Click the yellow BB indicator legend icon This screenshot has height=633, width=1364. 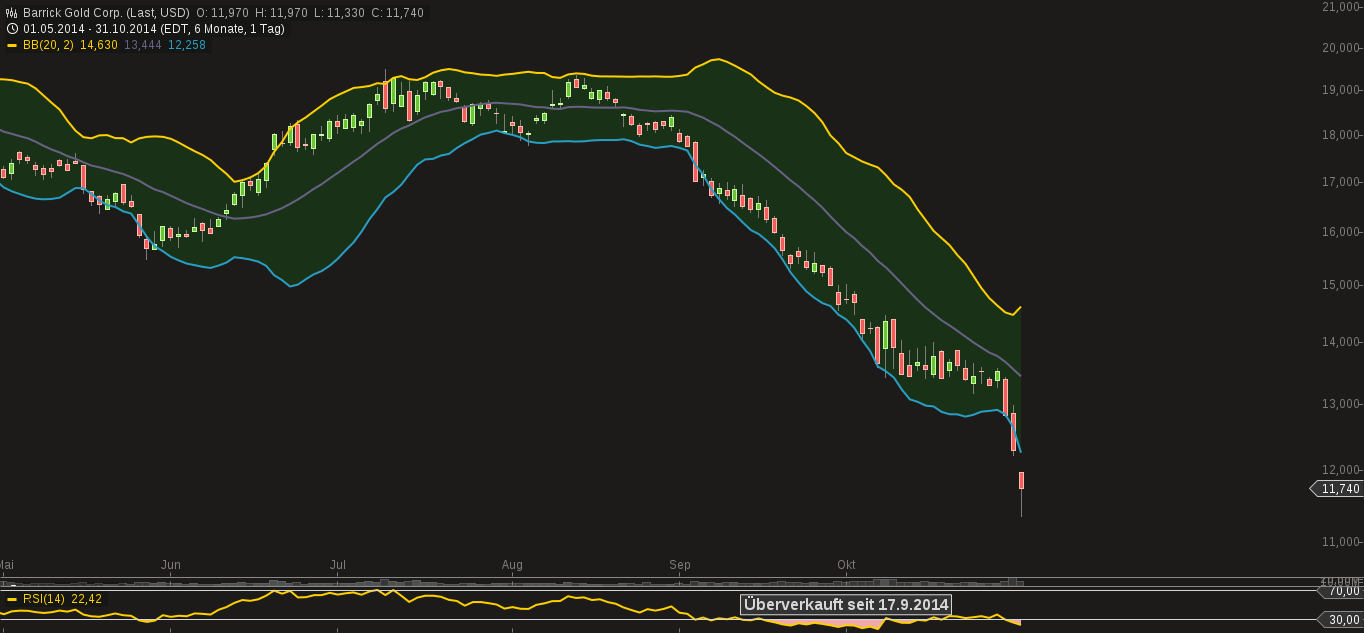13,44
